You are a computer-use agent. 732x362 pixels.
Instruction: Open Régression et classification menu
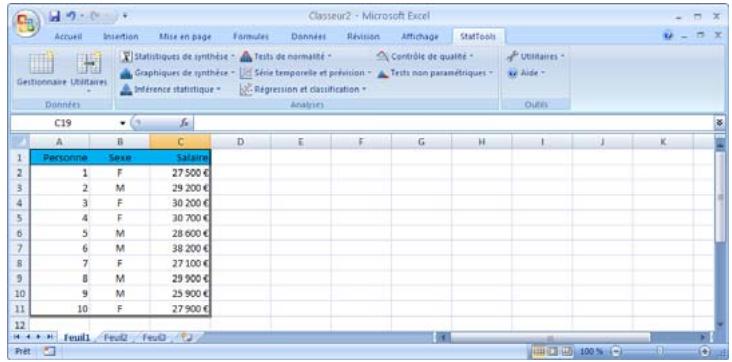303,89
